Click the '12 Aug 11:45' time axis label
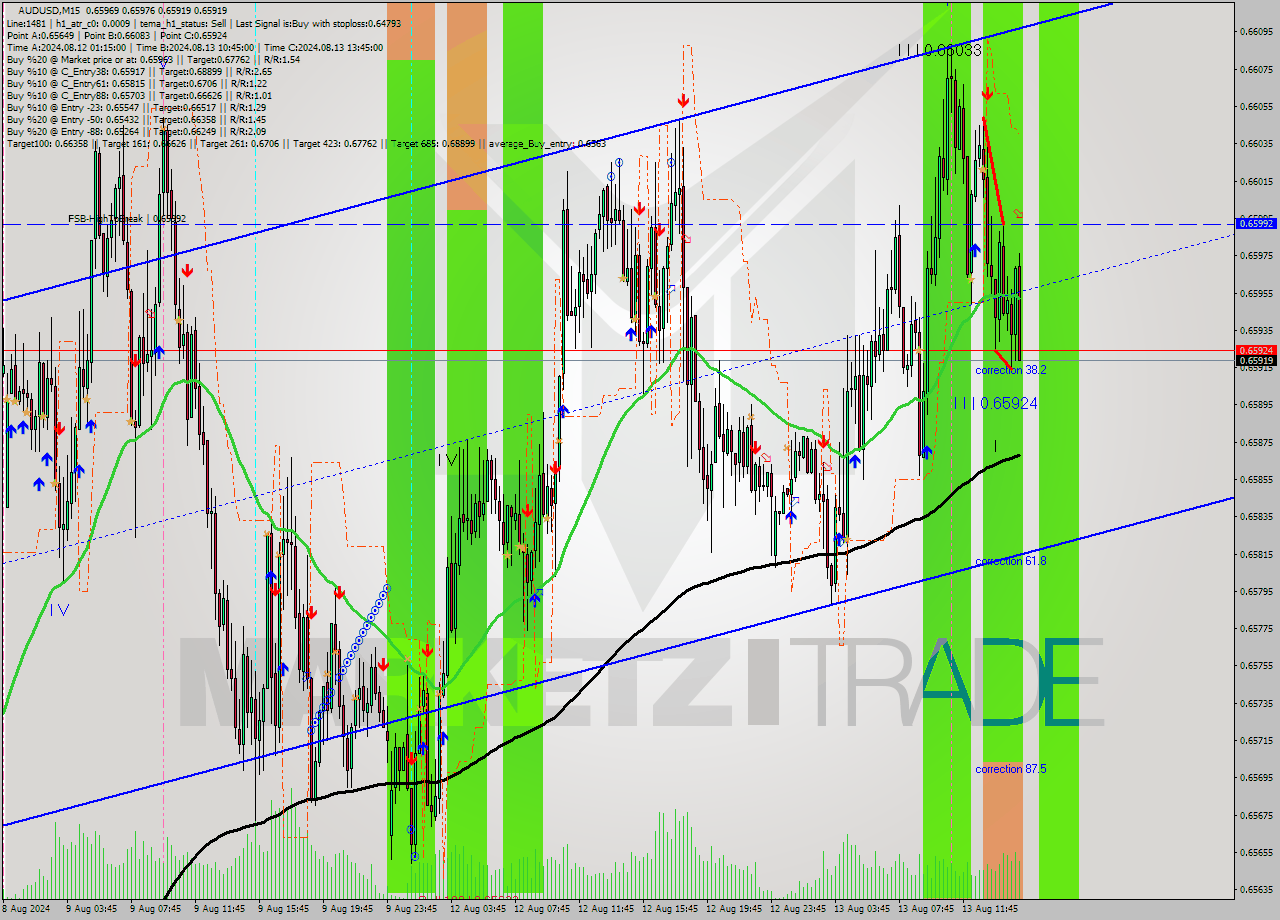 (607, 909)
